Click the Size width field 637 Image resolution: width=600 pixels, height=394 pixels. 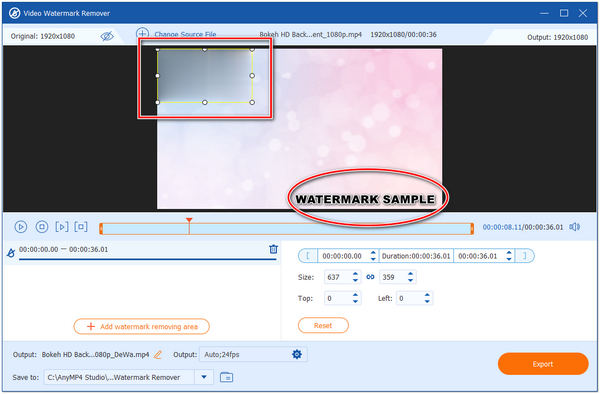[x=337, y=277]
